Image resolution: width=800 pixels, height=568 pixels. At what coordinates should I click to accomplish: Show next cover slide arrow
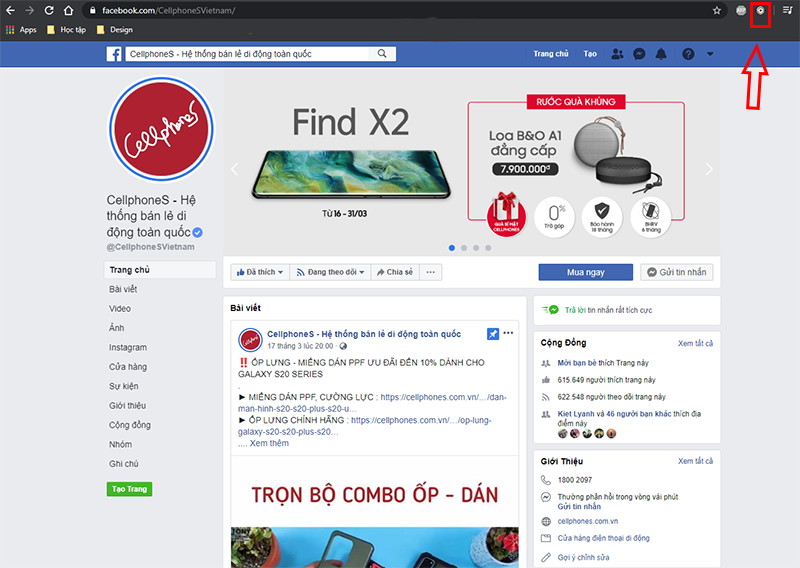point(709,169)
